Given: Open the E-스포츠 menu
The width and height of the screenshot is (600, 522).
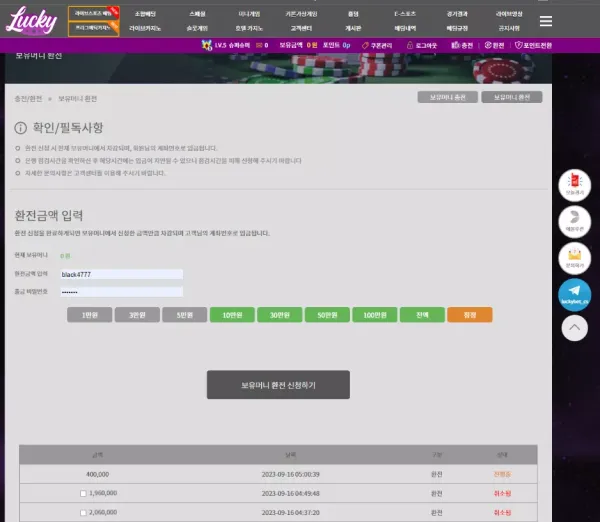Looking at the screenshot, I should [x=405, y=14].
